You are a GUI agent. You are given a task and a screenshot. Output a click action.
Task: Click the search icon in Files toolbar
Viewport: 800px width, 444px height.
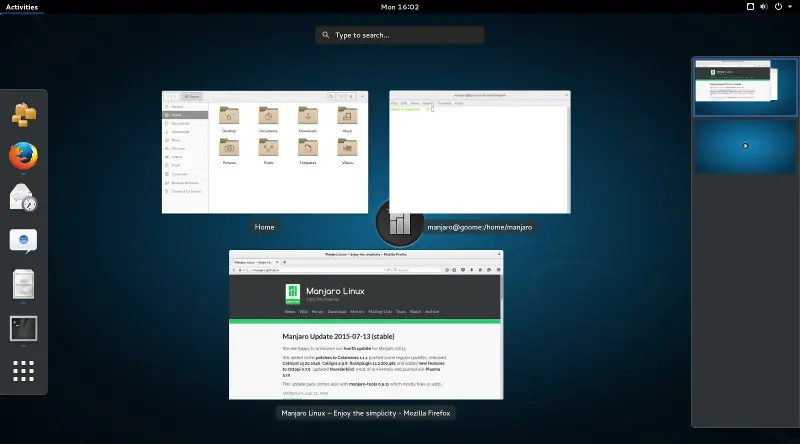(x=331, y=96)
